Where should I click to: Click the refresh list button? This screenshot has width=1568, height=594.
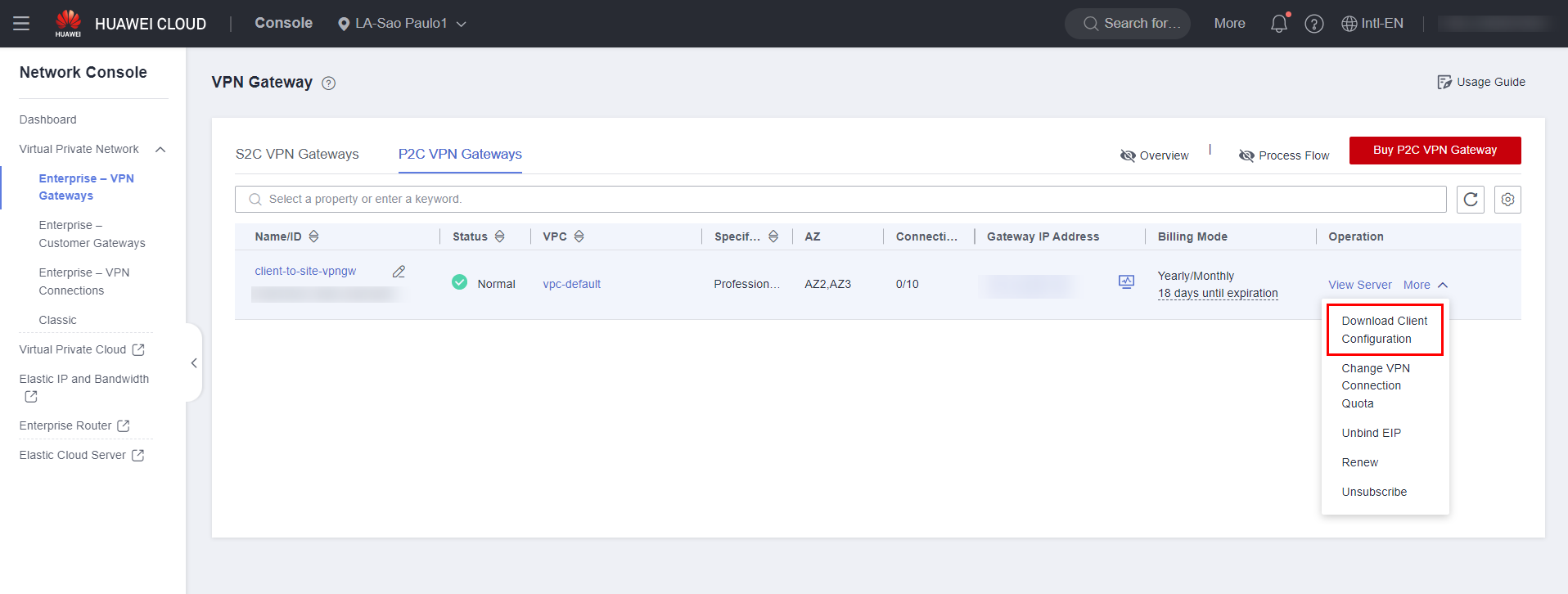(1470, 200)
